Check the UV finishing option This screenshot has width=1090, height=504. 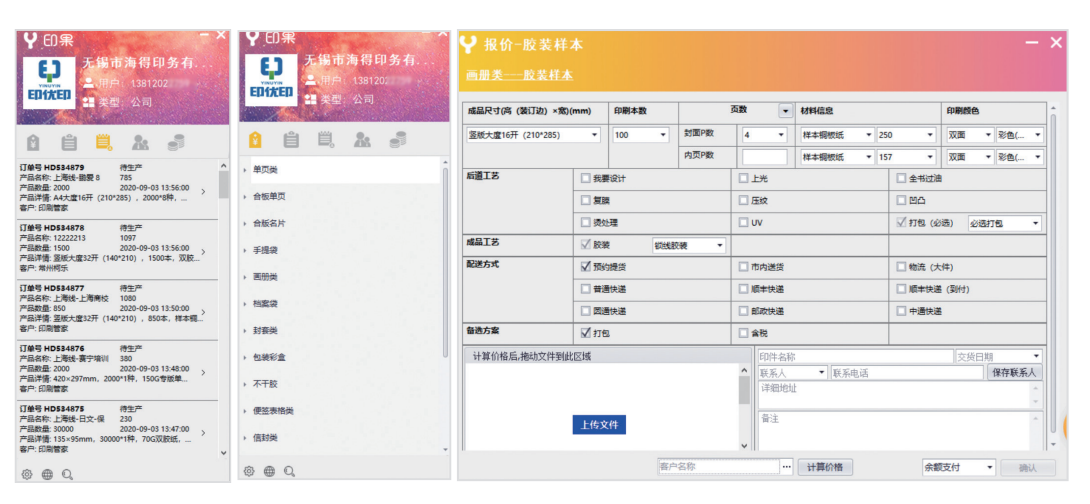click(x=743, y=222)
